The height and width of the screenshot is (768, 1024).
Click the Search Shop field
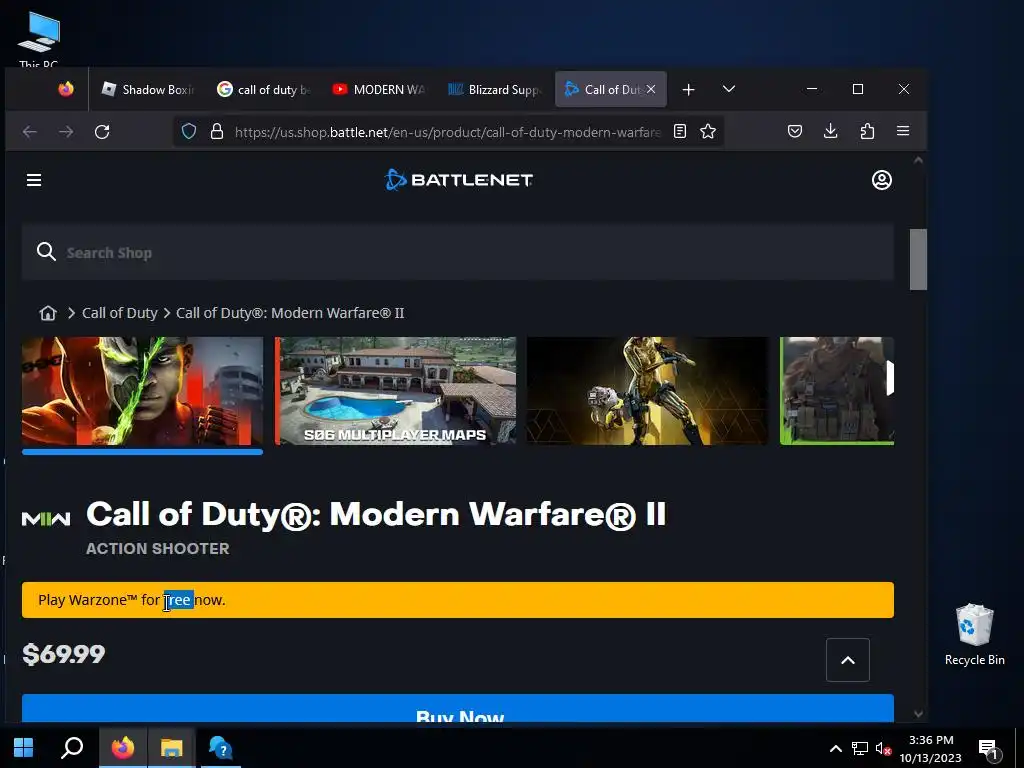(x=457, y=252)
